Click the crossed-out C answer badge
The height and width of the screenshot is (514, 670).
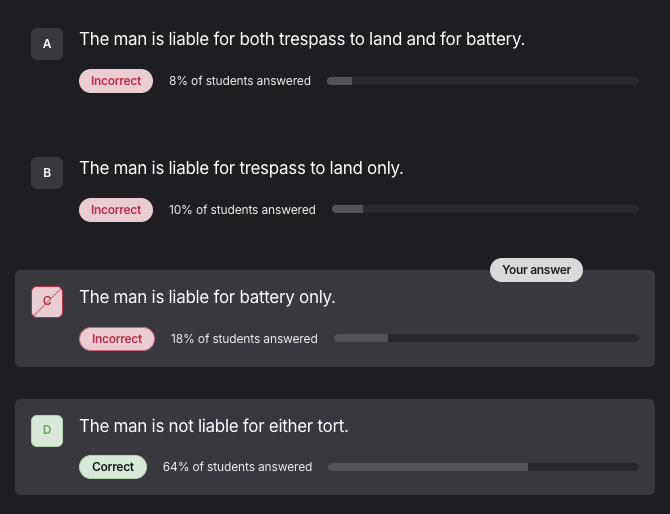(47, 301)
